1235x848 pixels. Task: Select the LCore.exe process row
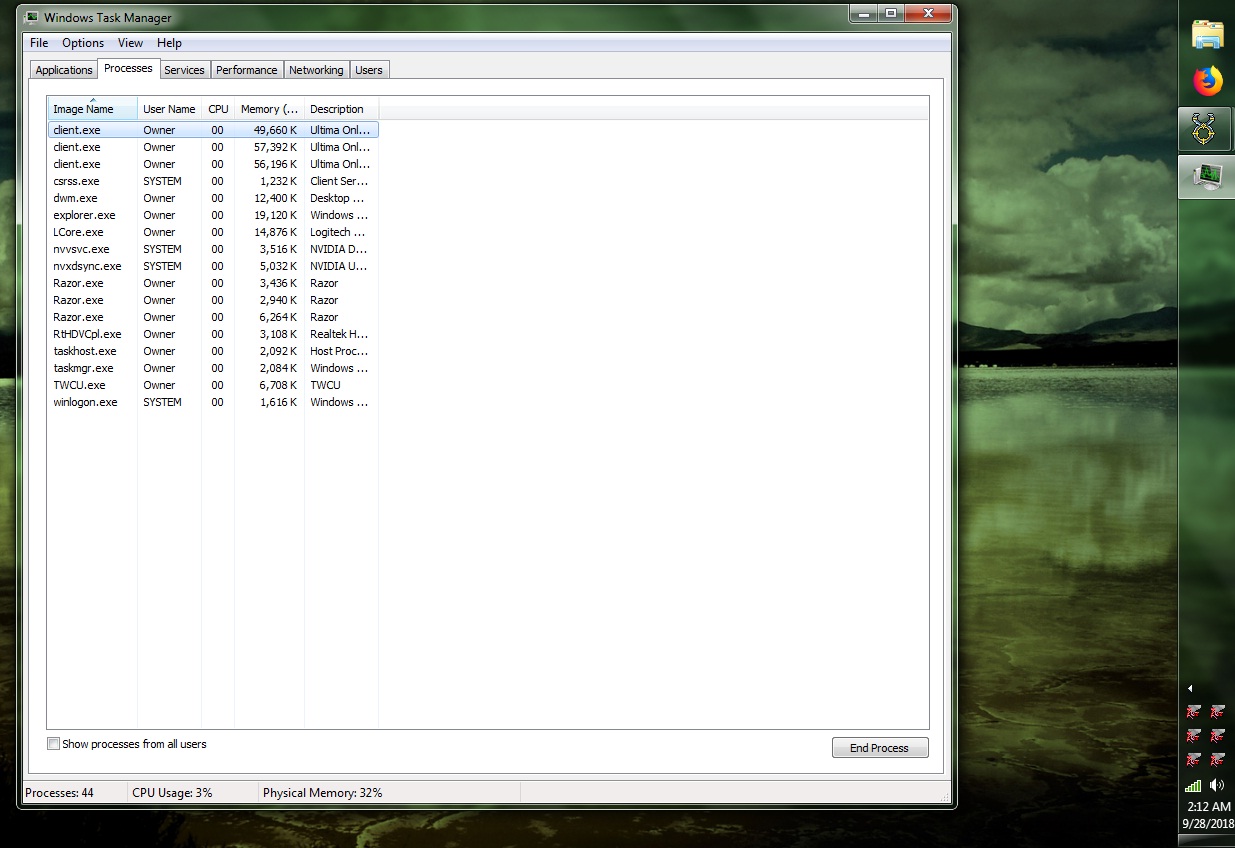213,232
